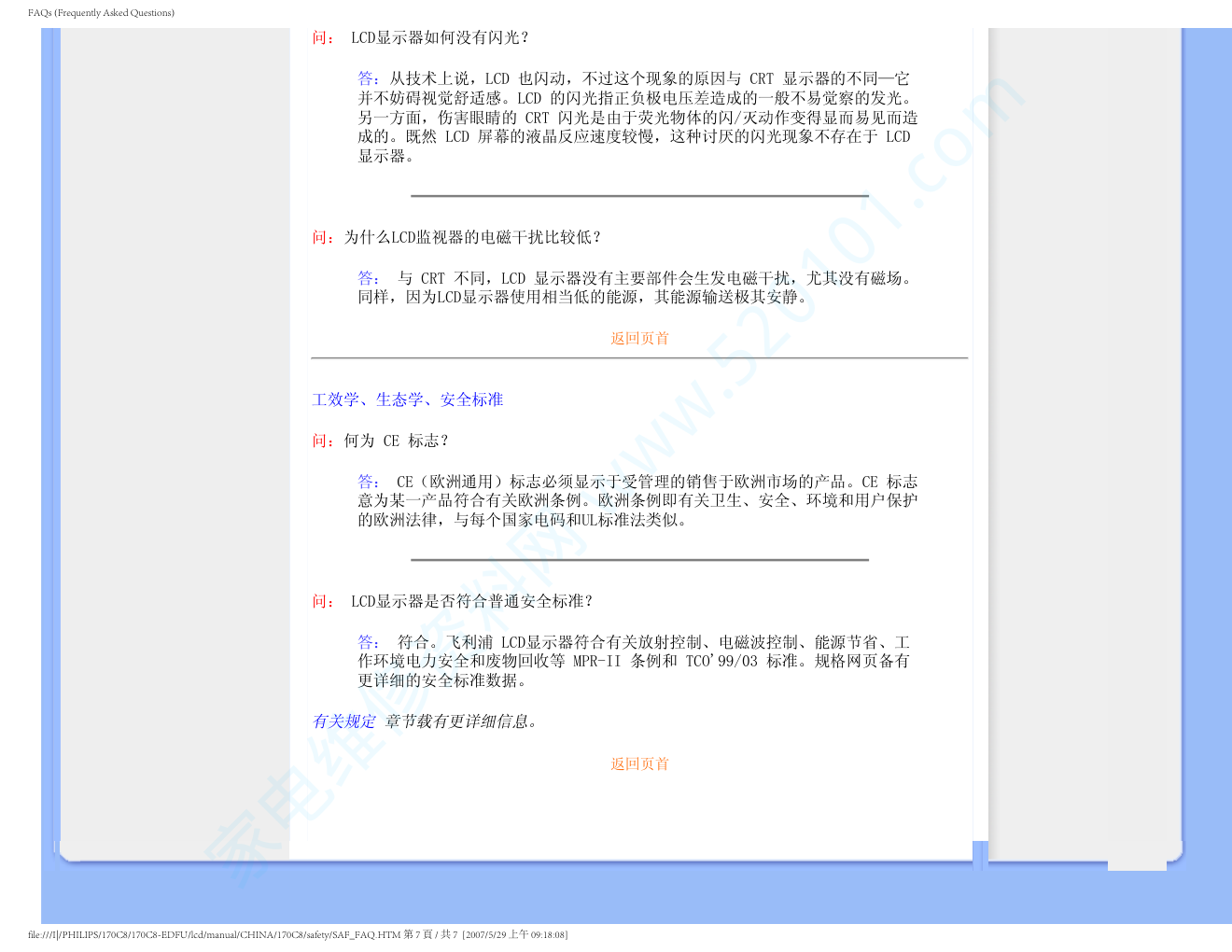
Task: Click the header 'FAQs (Frequently Asked Questions)'
Action: (101, 13)
